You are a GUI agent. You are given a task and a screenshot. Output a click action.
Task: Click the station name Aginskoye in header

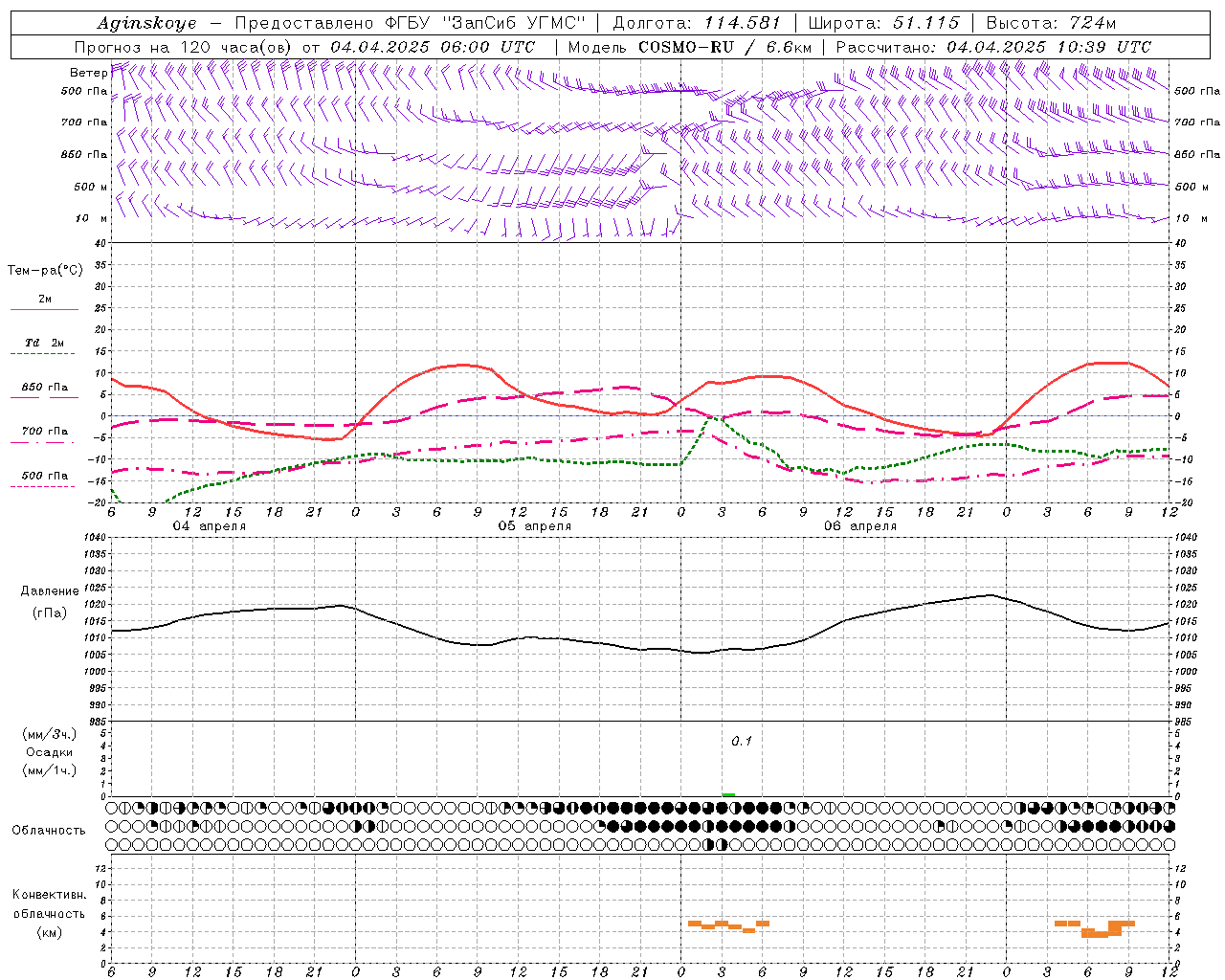point(145,23)
